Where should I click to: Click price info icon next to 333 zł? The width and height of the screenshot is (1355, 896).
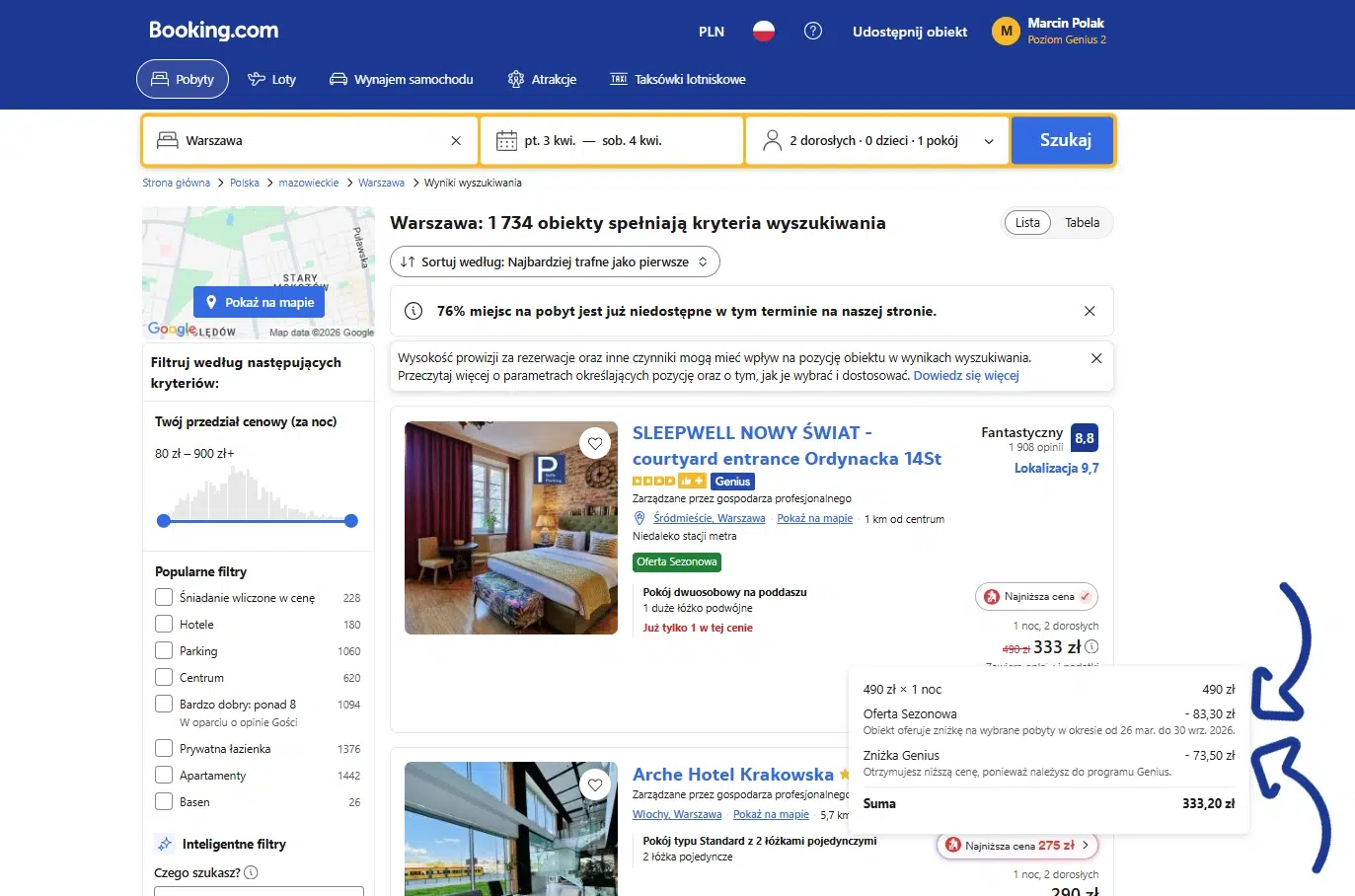point(1092,647)
